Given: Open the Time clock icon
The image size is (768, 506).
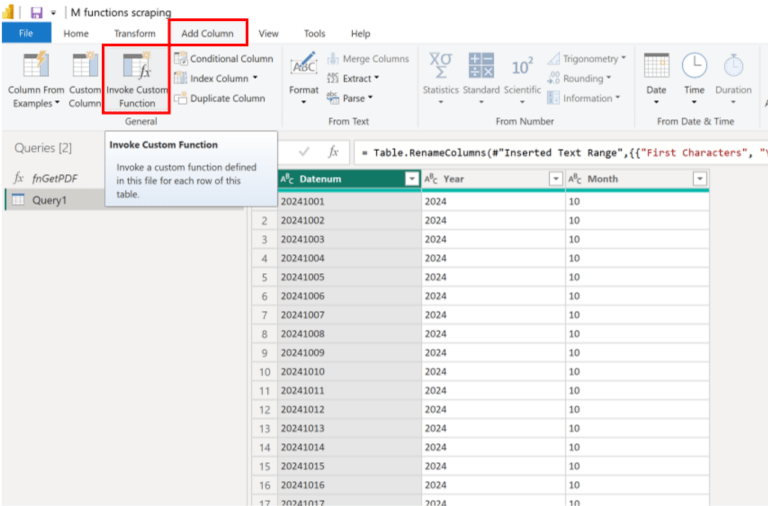Looking at the screenshot, I should (x=694, y=66).
